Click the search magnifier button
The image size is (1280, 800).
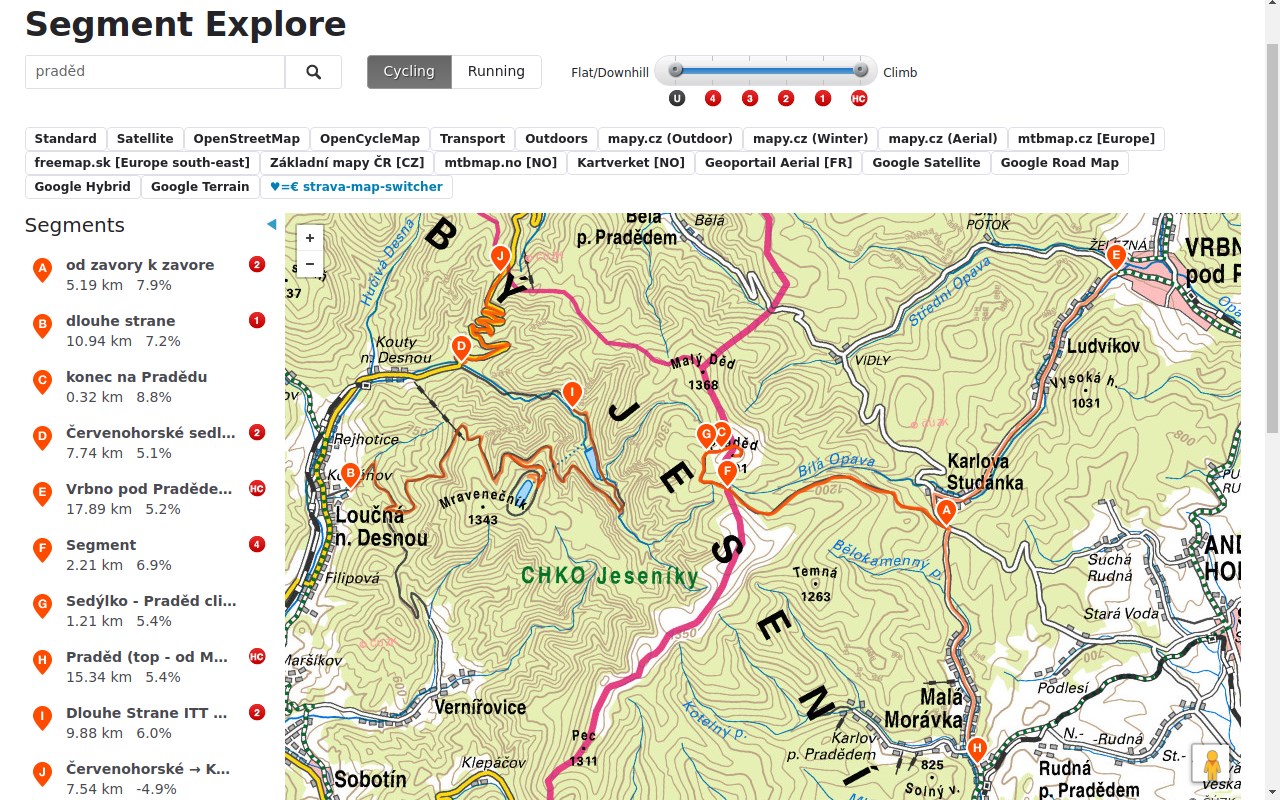click(313, 72)
